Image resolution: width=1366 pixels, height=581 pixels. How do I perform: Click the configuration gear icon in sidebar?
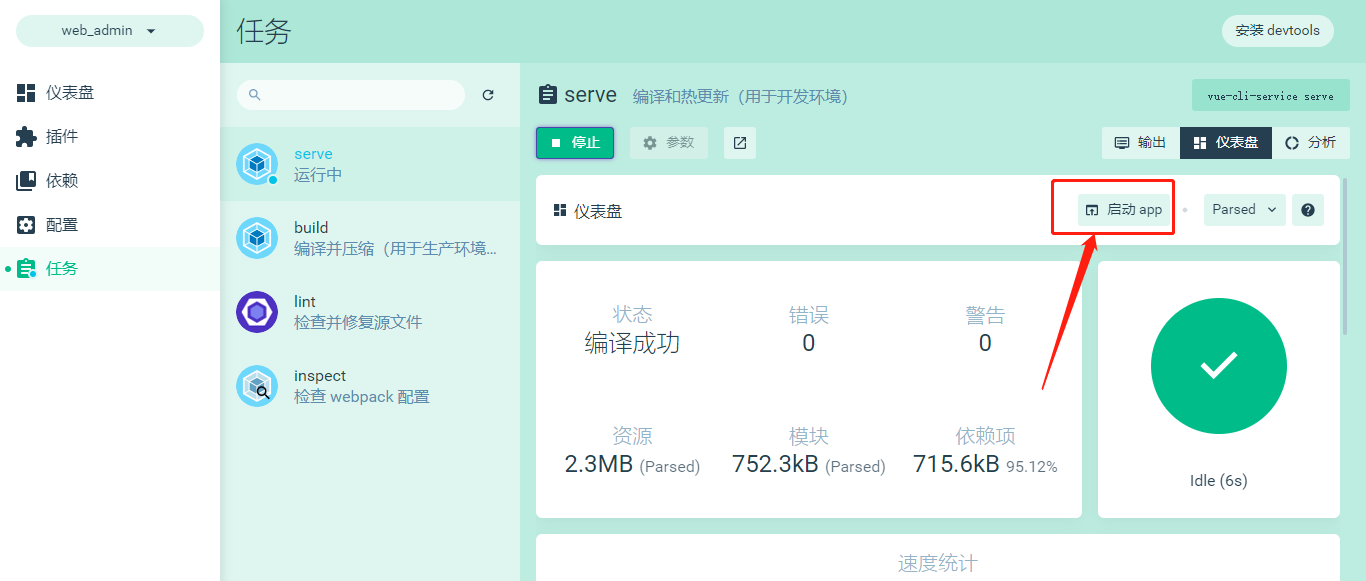(x=26, y=225)
